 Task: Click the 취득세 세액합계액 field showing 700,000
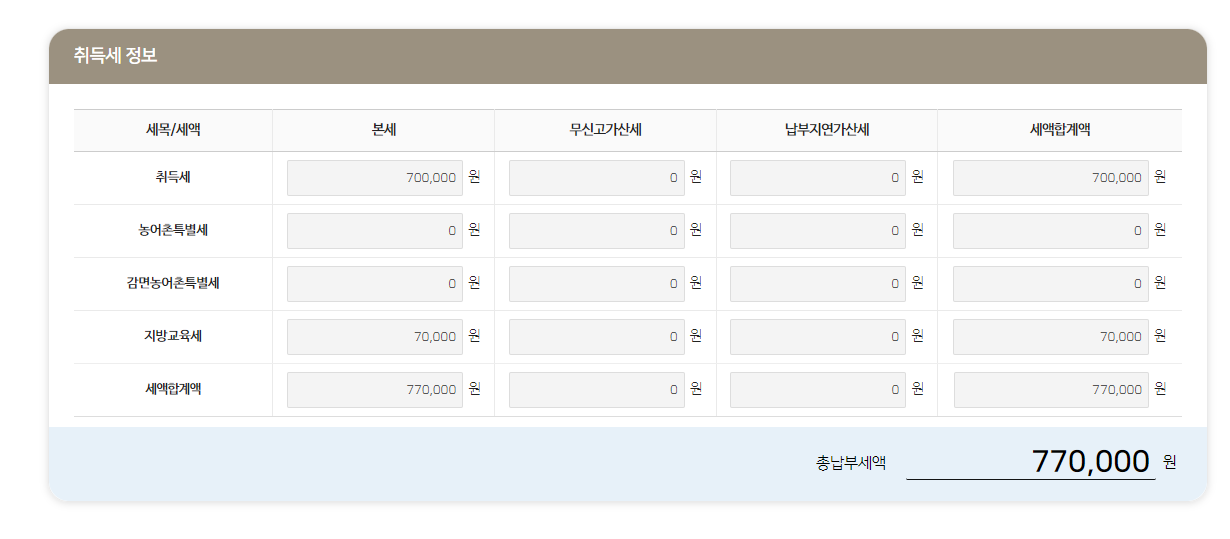(x=1051, y=178)
